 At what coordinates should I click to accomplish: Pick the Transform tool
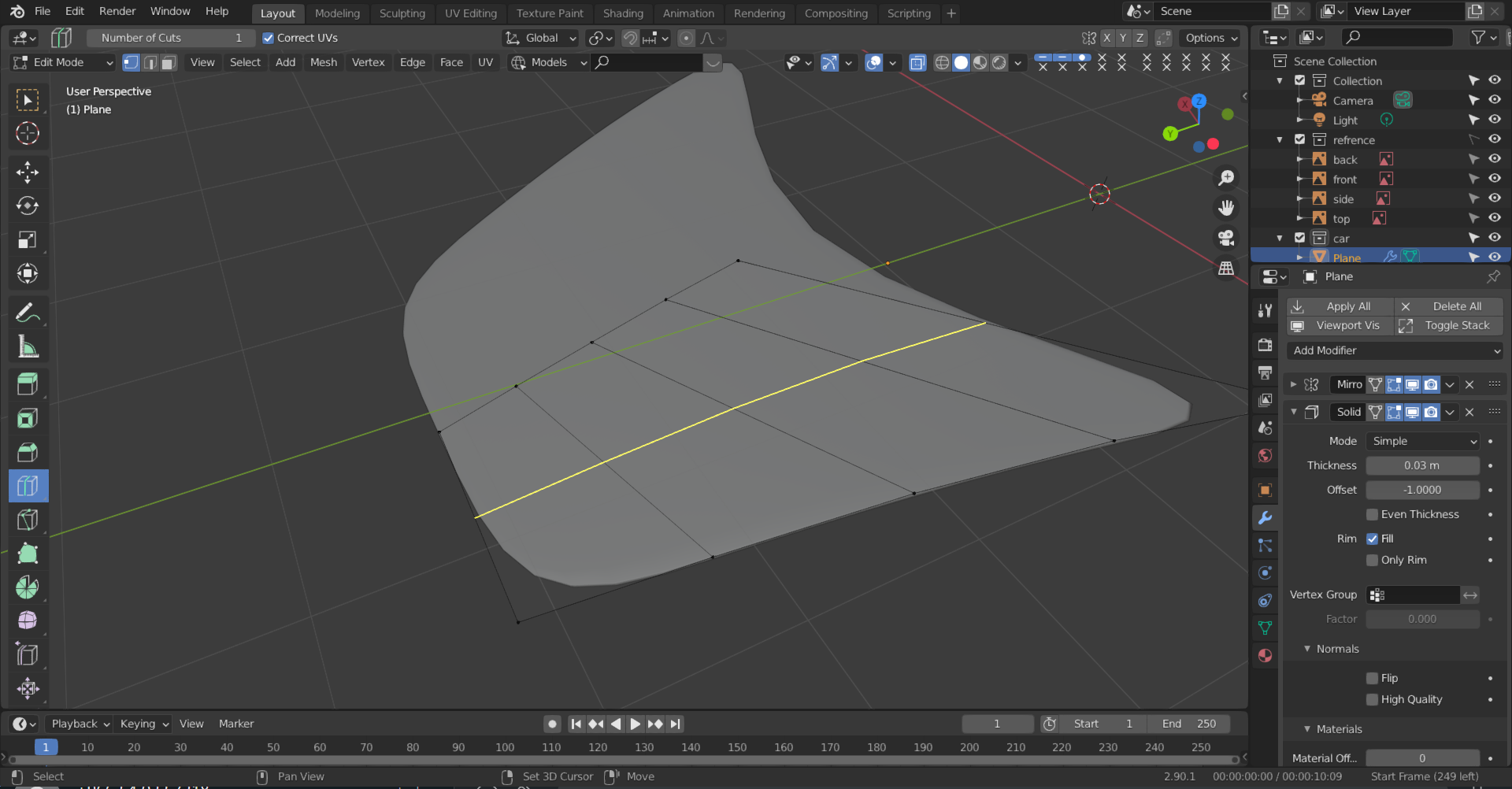tap(28, 273)
